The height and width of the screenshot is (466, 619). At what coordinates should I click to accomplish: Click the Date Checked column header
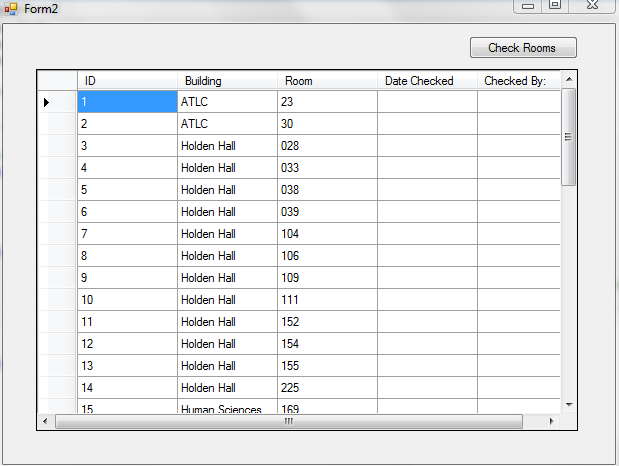(x=427, y=81)
